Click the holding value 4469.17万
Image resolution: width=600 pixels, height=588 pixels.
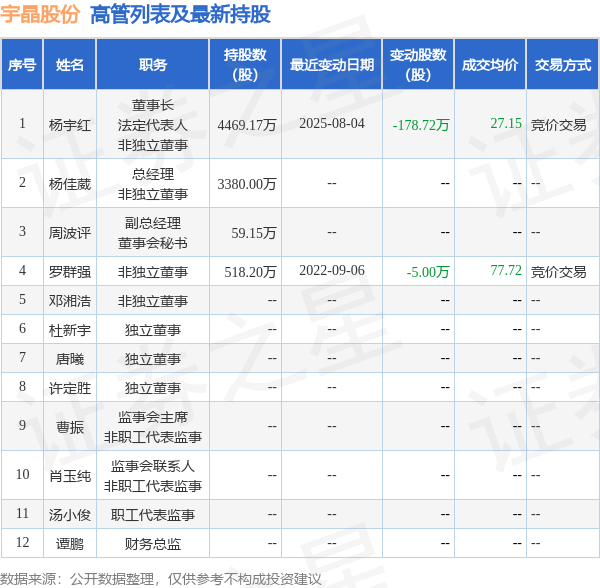click(247, 125)
